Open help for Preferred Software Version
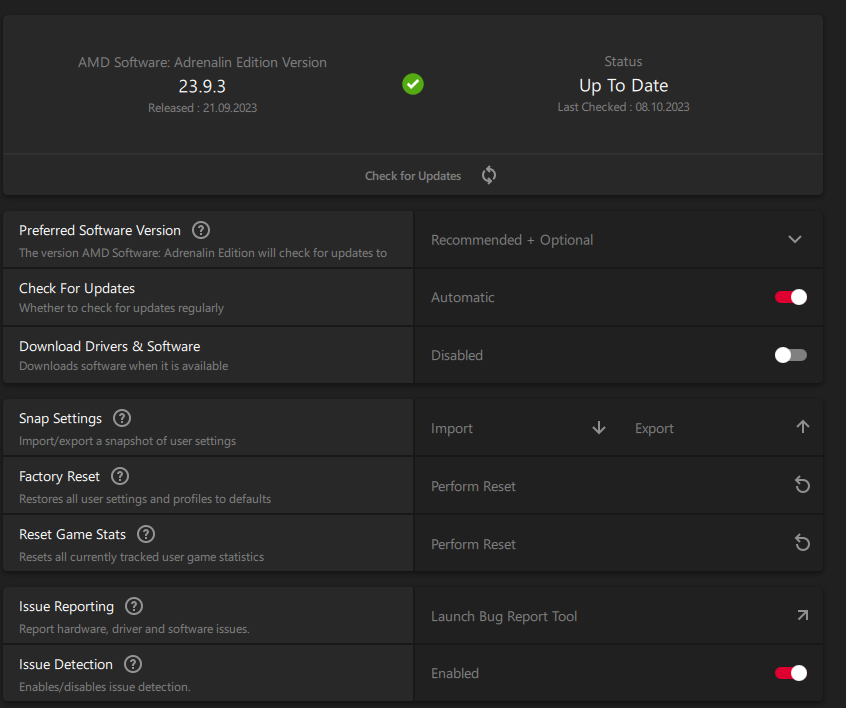Image resolution: width=846 pixels, height=708 pixels. [x=201, y=230]
